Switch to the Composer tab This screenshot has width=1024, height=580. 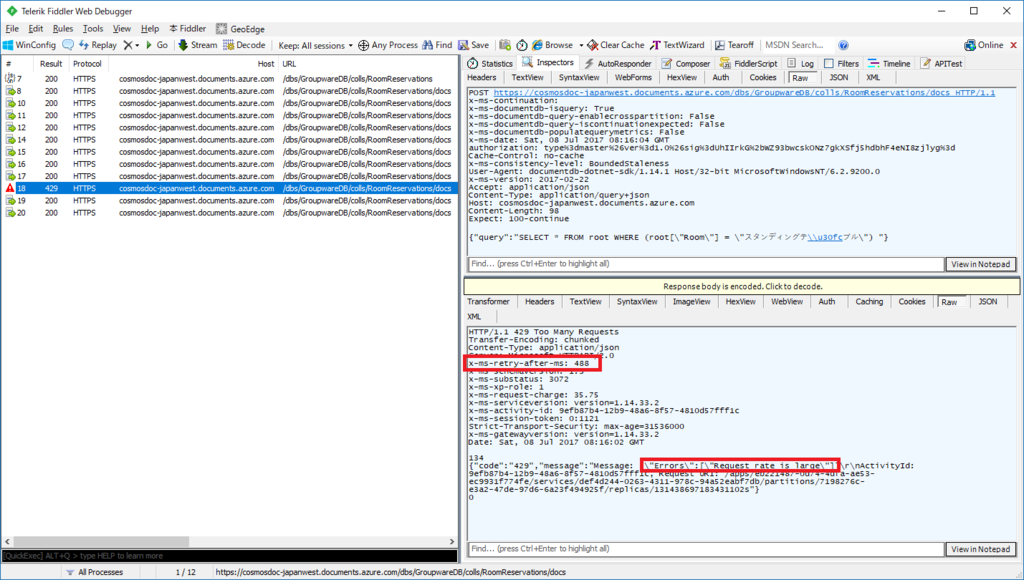click(x=686, y=63)
